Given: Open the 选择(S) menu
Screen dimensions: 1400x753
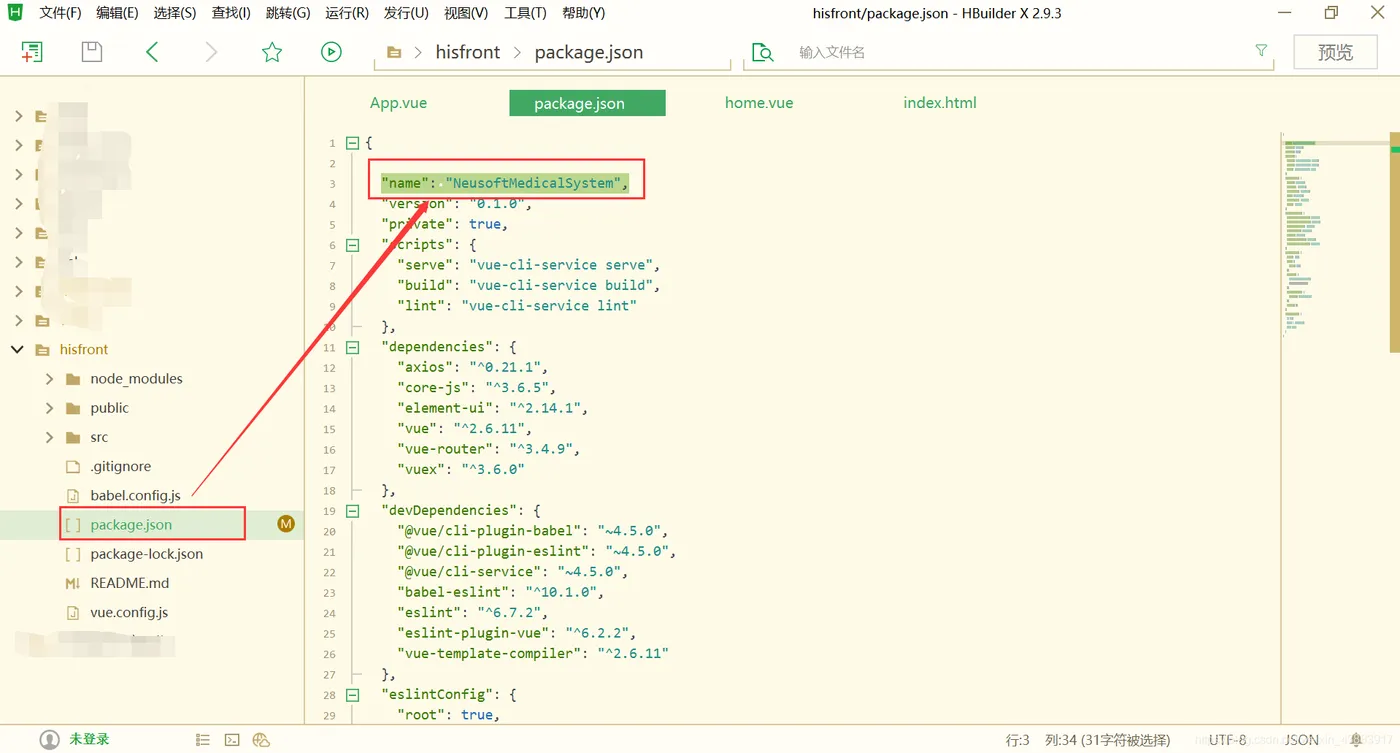Looking at the screenshot, I should pyautogui.click(x=175, y=13).
